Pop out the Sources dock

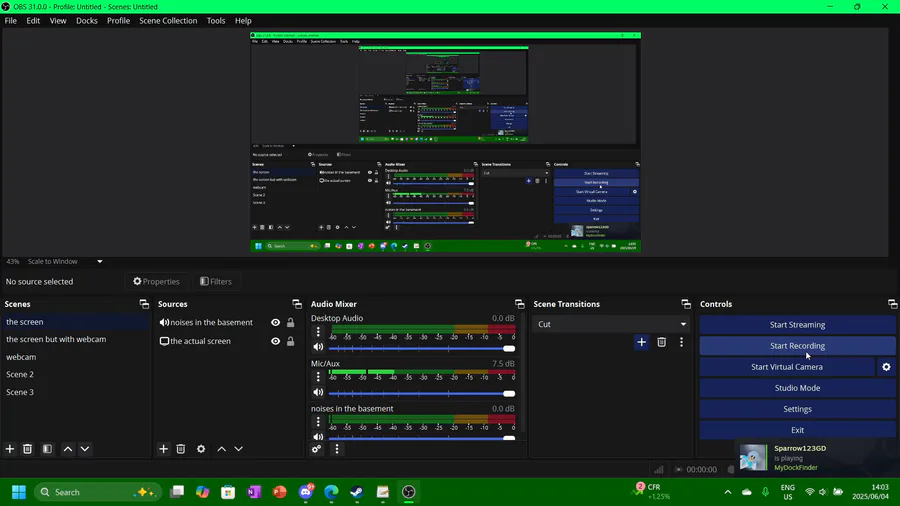(x=297, y=304)
